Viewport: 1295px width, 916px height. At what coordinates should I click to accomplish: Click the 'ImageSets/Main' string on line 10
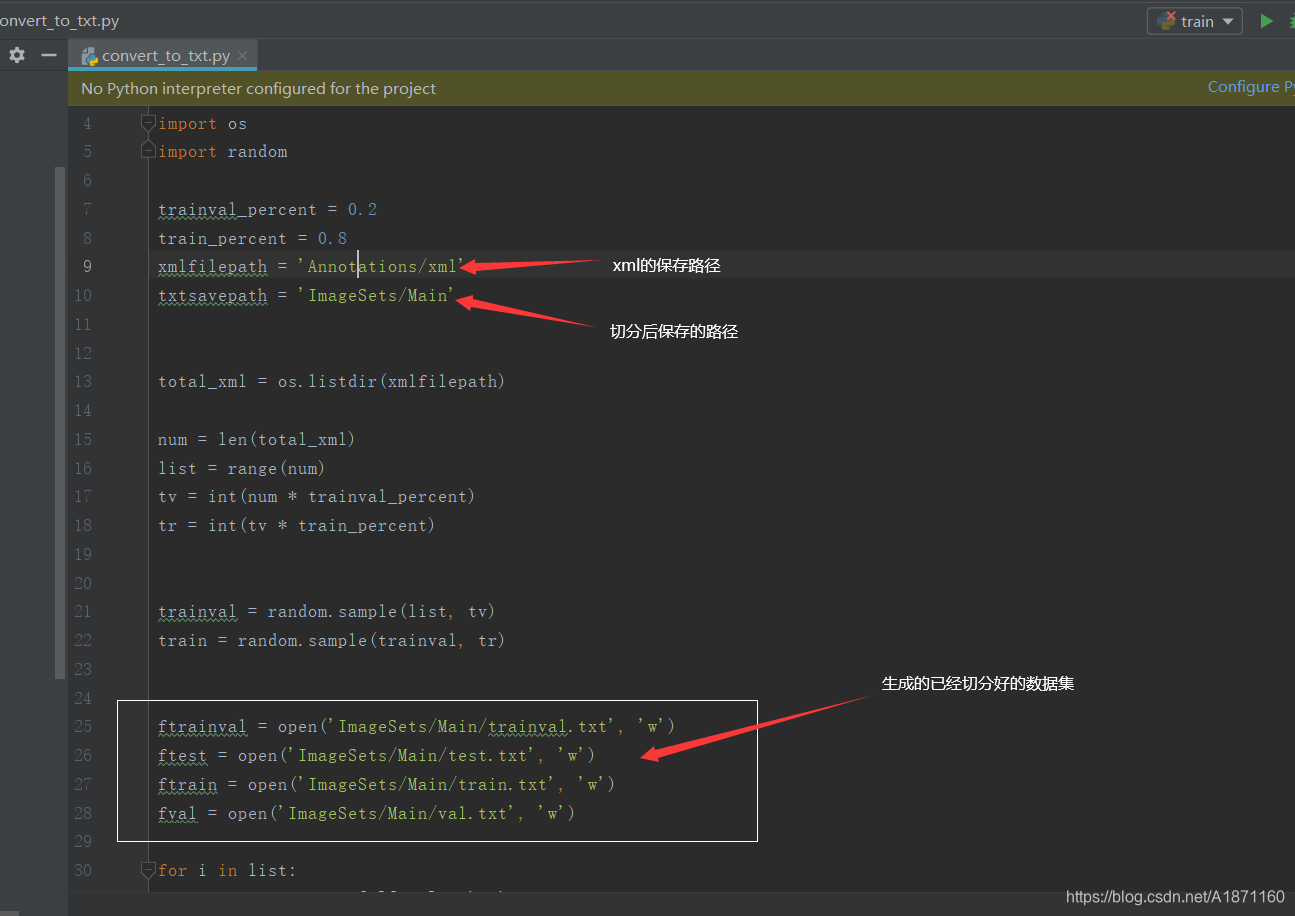click(x=377, y=296)
